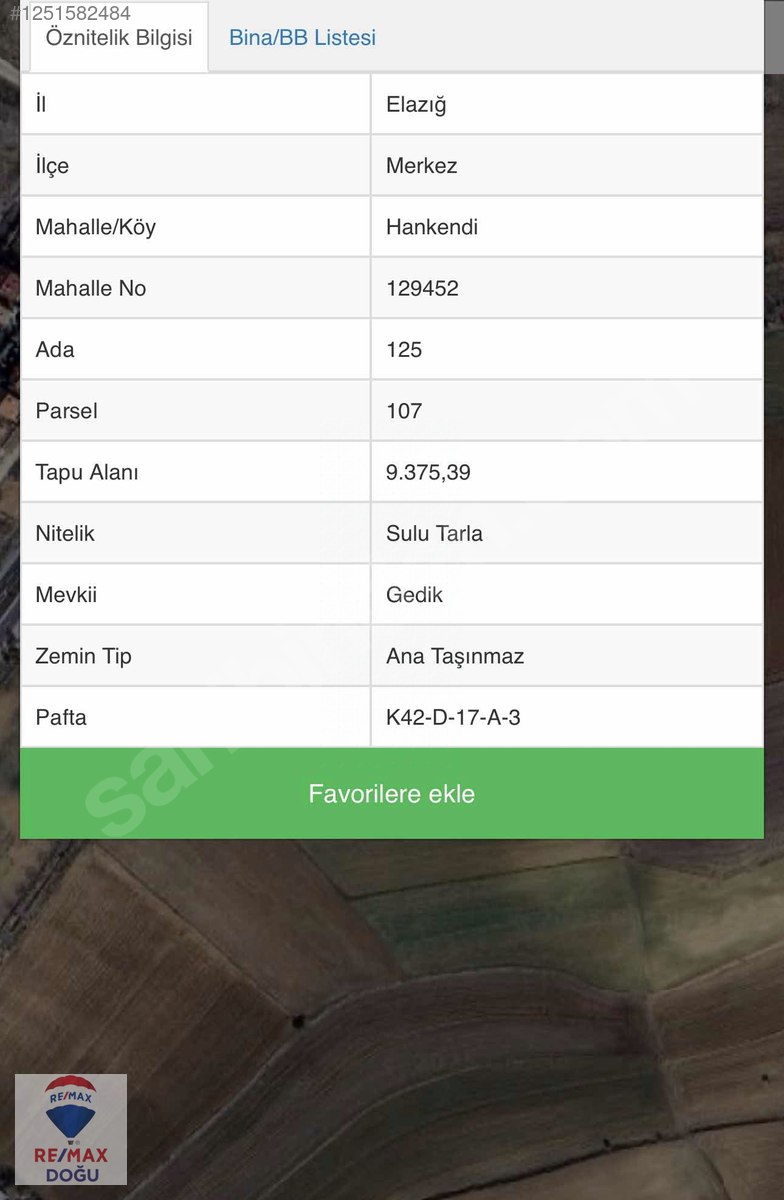
Task: Click the Parsel value 107
Action: pos(404,411)
